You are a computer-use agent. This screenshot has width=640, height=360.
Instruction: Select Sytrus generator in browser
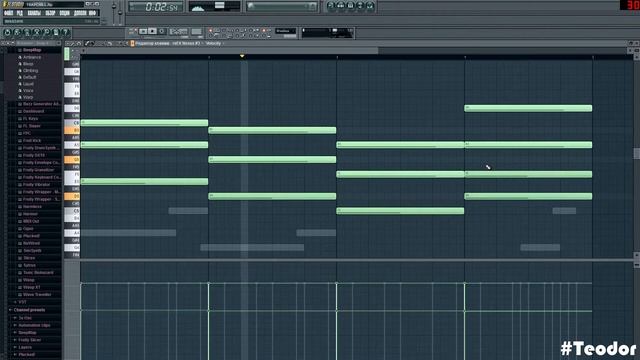tap(29, 265)
